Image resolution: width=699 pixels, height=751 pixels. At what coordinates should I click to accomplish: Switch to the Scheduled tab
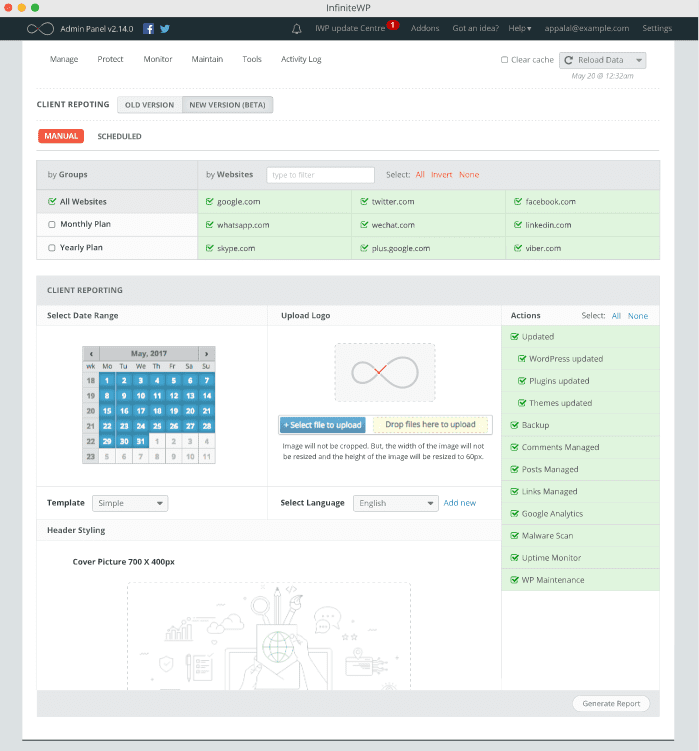pos(119,136)
